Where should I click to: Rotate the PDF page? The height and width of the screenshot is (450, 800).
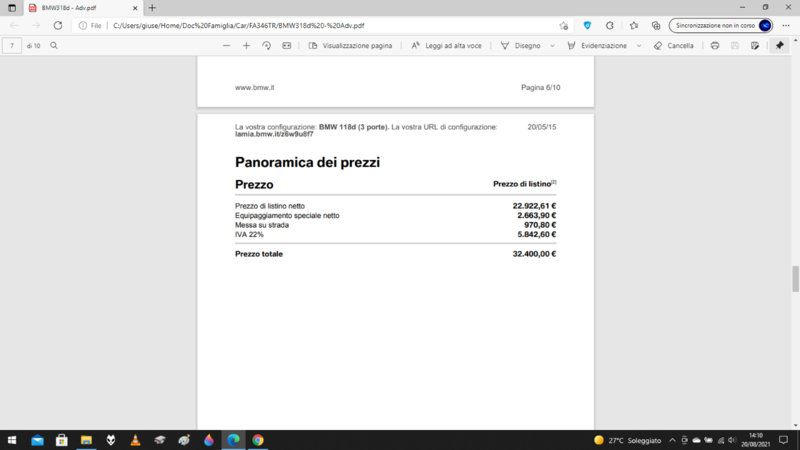click(x=267, y=46)
